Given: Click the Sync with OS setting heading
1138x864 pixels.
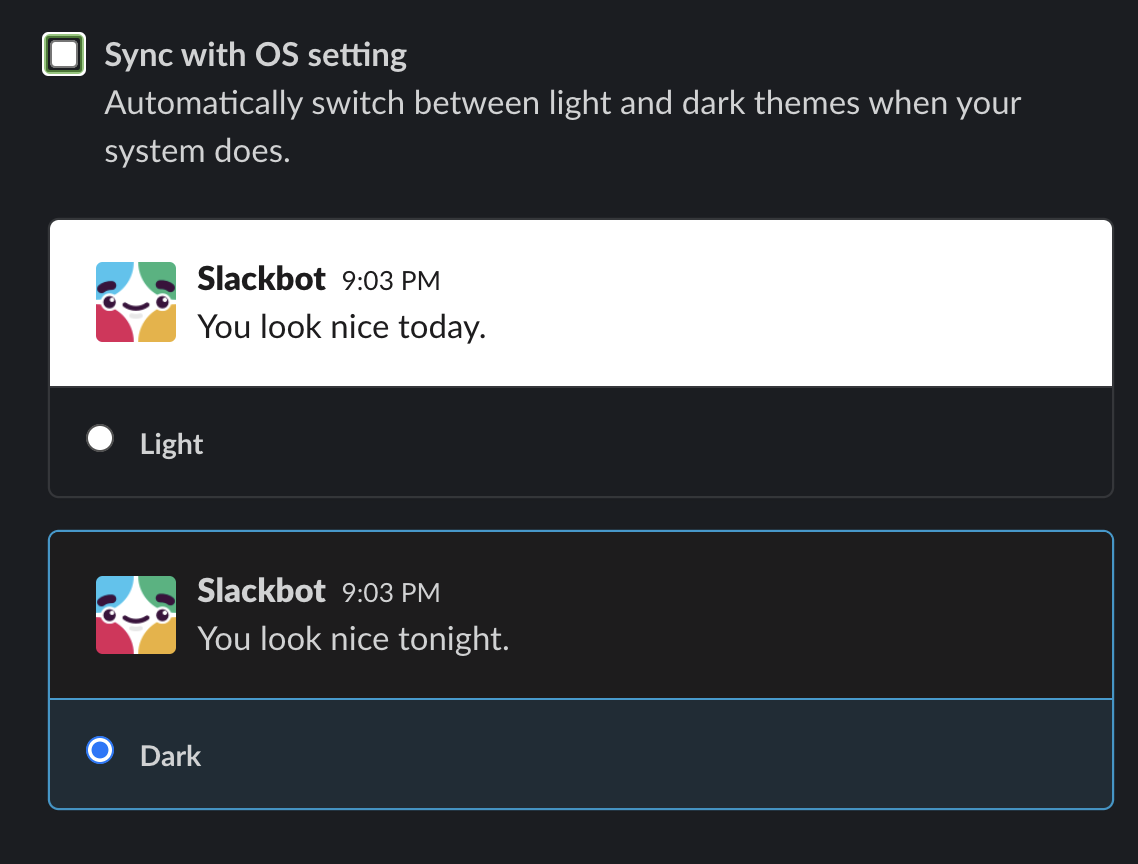Looking at the screenshot, I should click(254, 54).
